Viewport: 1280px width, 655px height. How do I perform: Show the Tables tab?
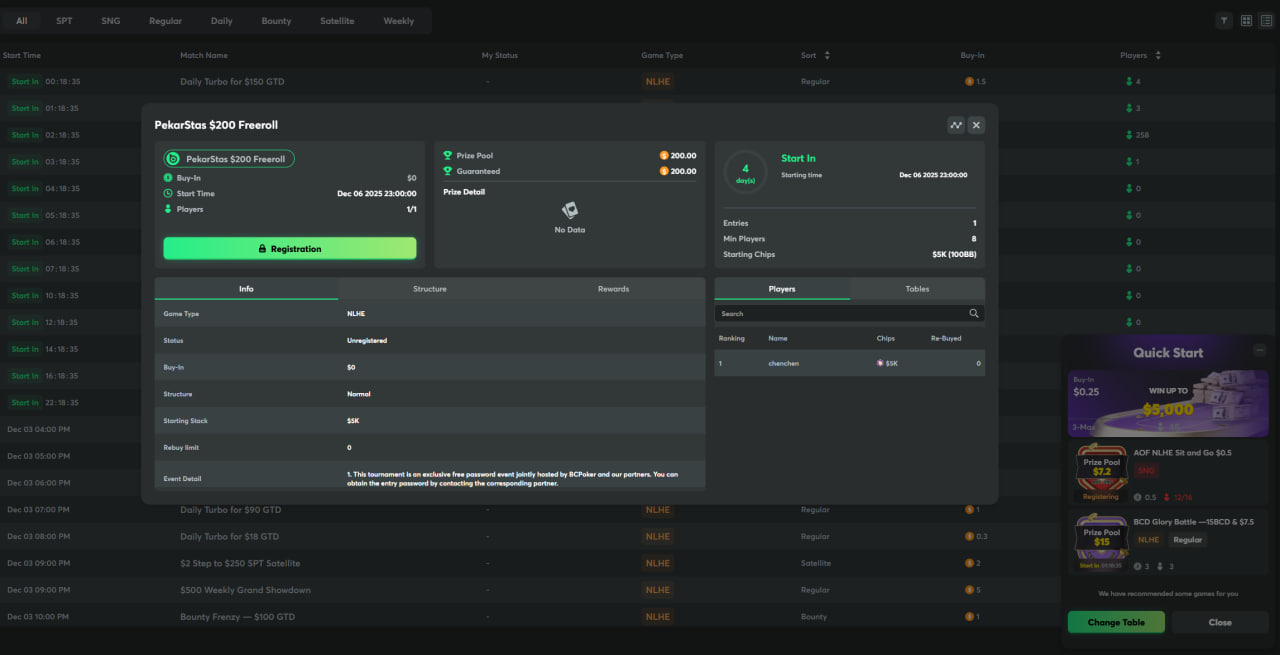[x=917, y=289]
